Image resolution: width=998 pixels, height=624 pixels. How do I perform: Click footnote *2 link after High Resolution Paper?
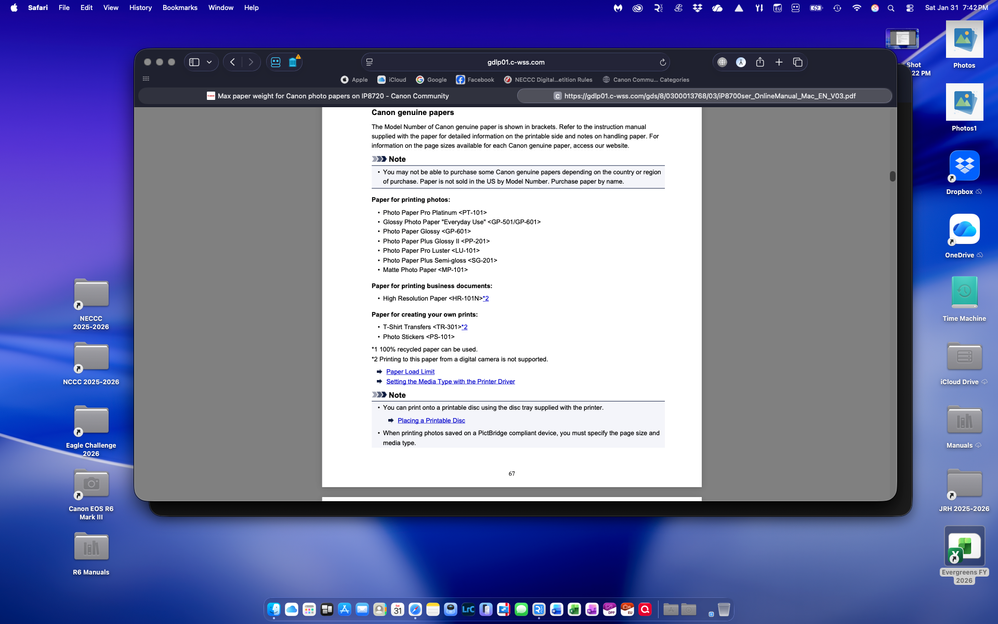pos(486,298)
